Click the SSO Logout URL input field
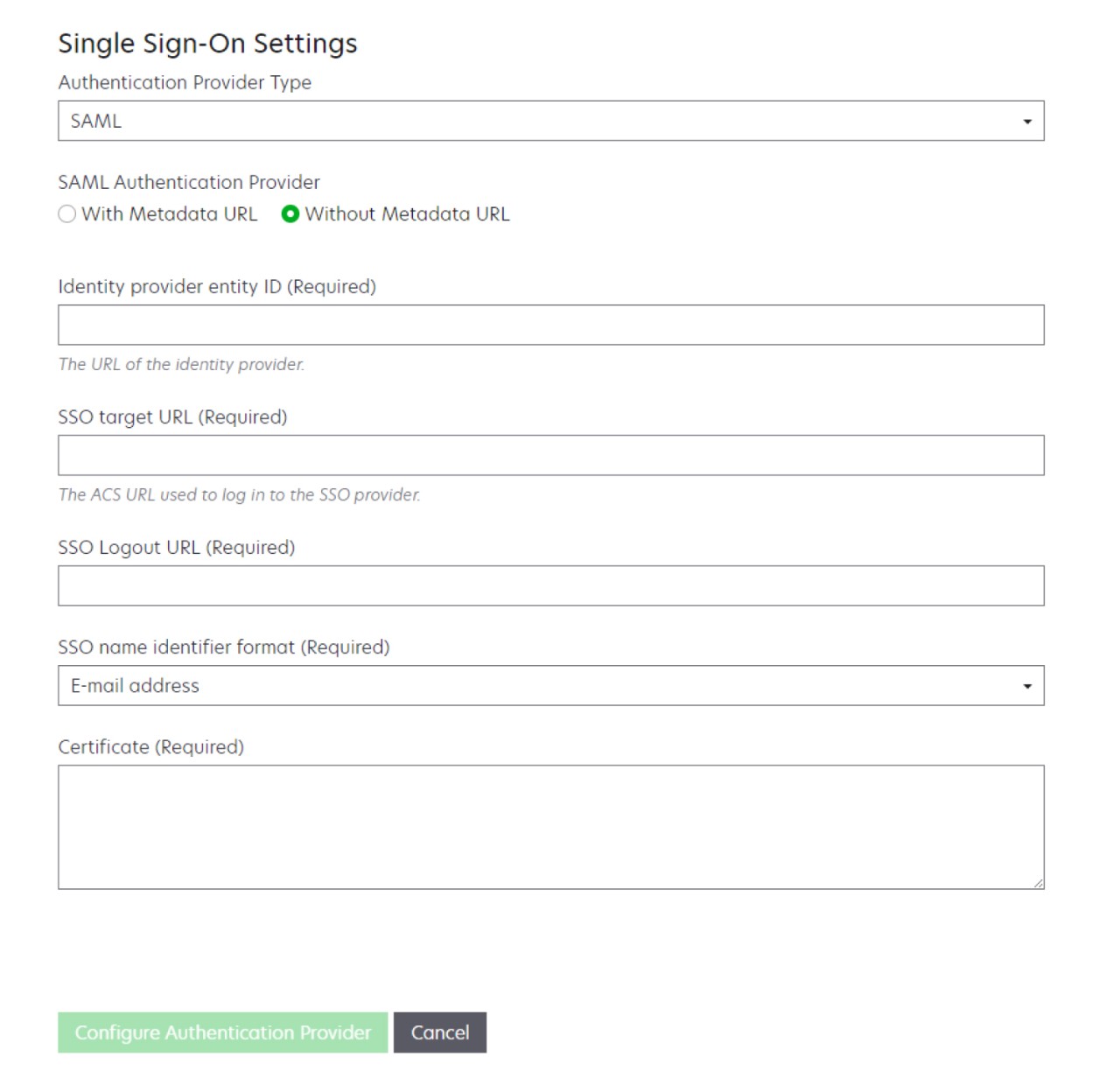The height and width of the screenshot is (1092, 1120). coord(549,584)
